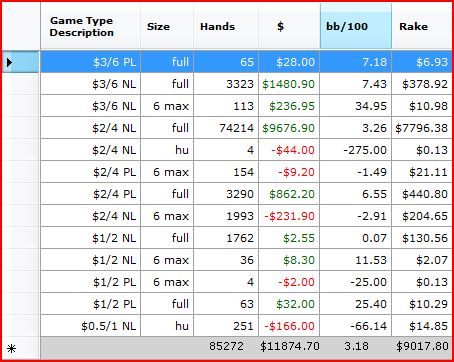Click the $440.80 rake cell

coord(422,194)
